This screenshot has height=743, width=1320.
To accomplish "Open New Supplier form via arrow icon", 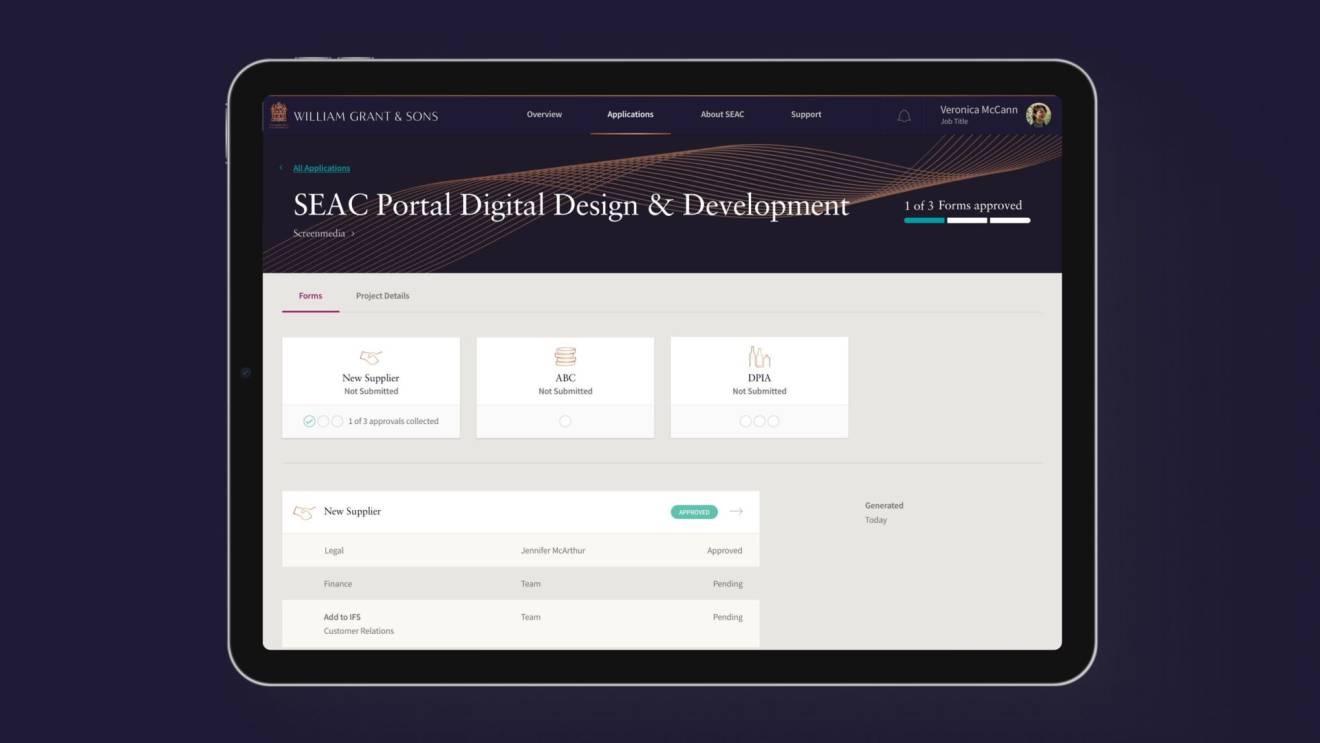I will click(x=736, y=512).
